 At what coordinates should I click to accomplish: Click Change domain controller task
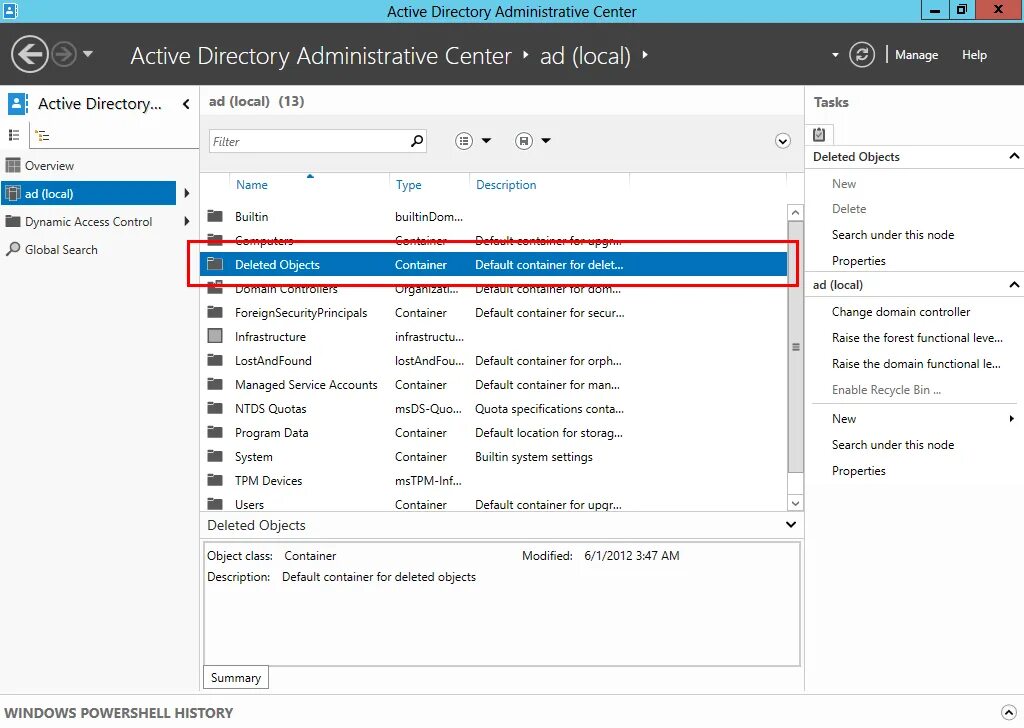901,312
